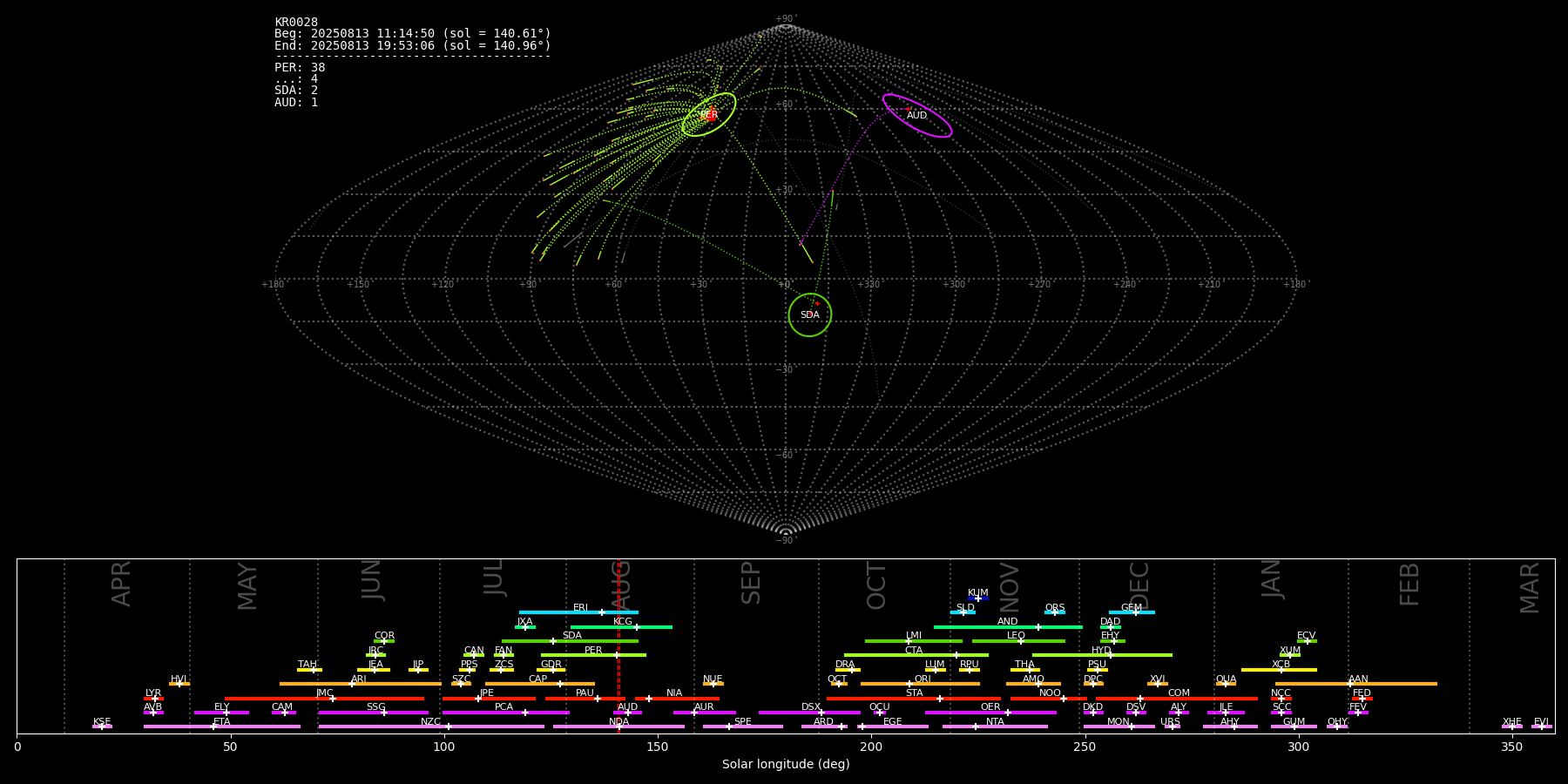
Task: Click the AUG month label
Action: click(x=621, y=586)
